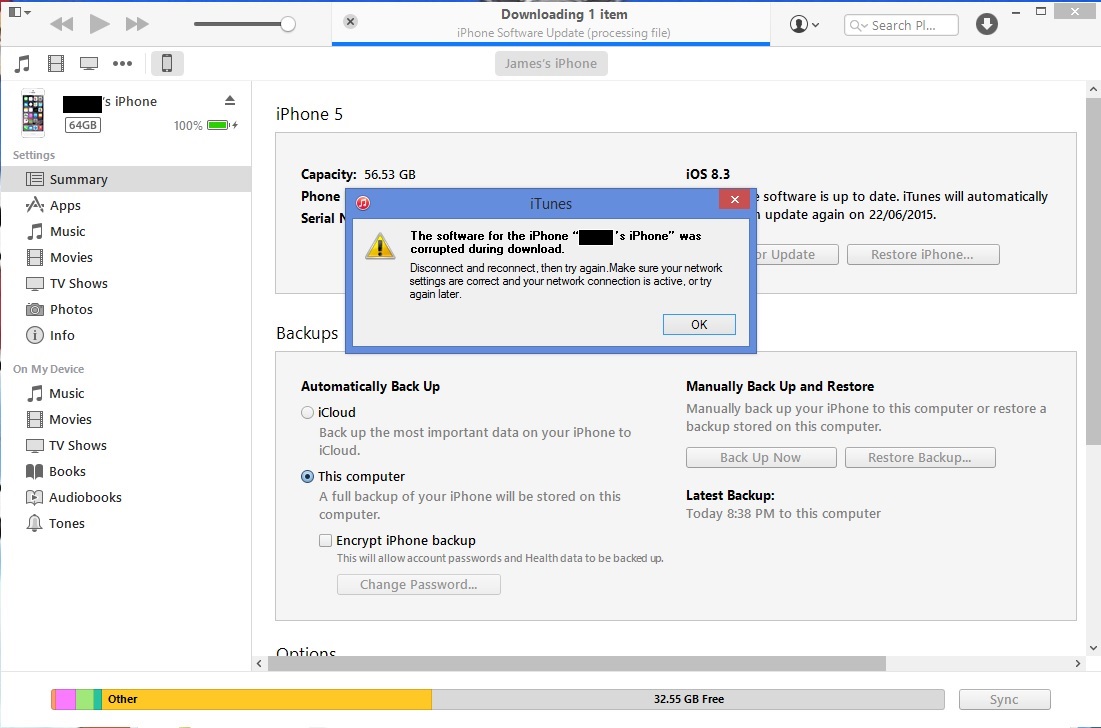Click the 64GB capacity badge
The width and height of the screenshot is (1101, 728).
[83, 125]
